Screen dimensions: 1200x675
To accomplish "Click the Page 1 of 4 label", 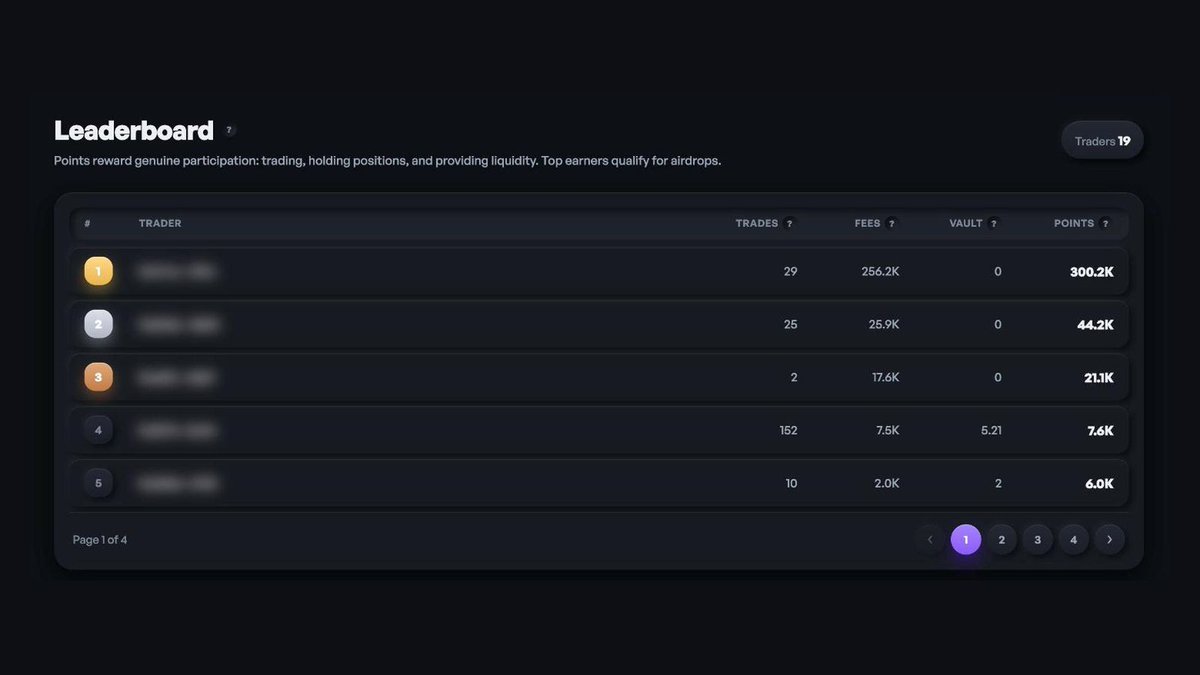I will pyautogui.click(x=100, y=540).
